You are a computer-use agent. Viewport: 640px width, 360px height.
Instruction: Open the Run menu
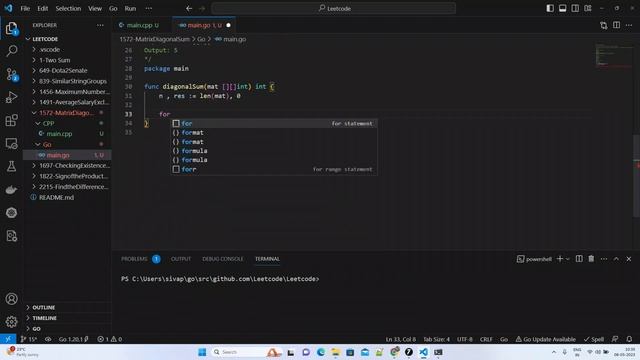pyautogui.click(x=130, y=8)
